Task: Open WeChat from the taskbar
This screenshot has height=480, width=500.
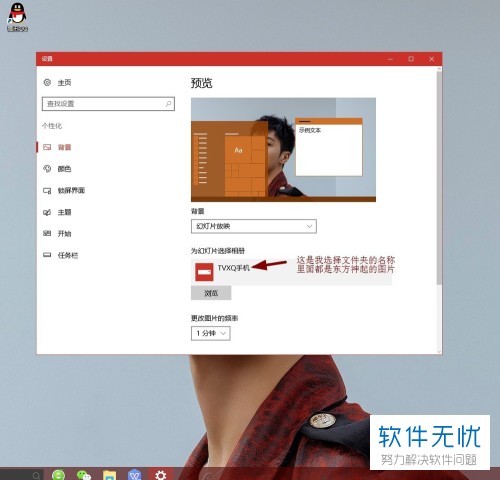Action: [83, 475]
